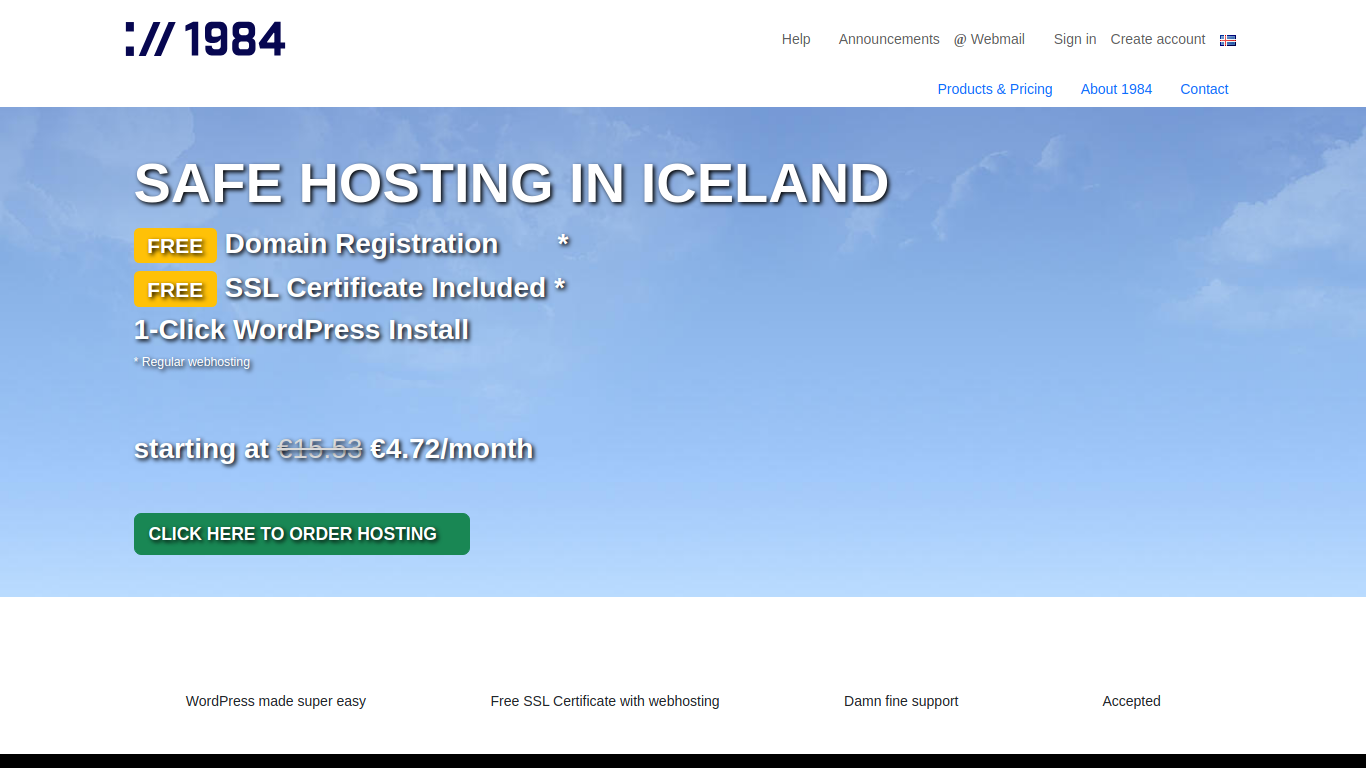Open the Help link

coord(796,39)
